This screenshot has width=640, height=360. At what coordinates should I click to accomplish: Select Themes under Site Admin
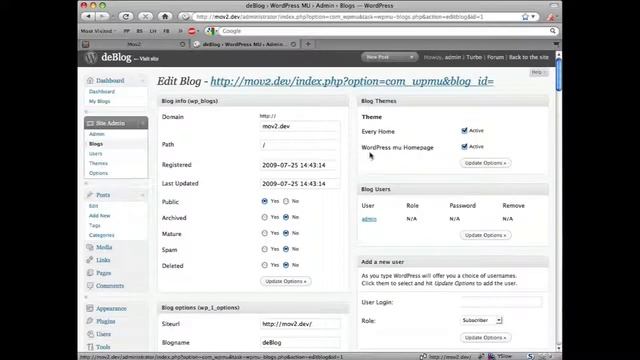[x=98, y=163]
